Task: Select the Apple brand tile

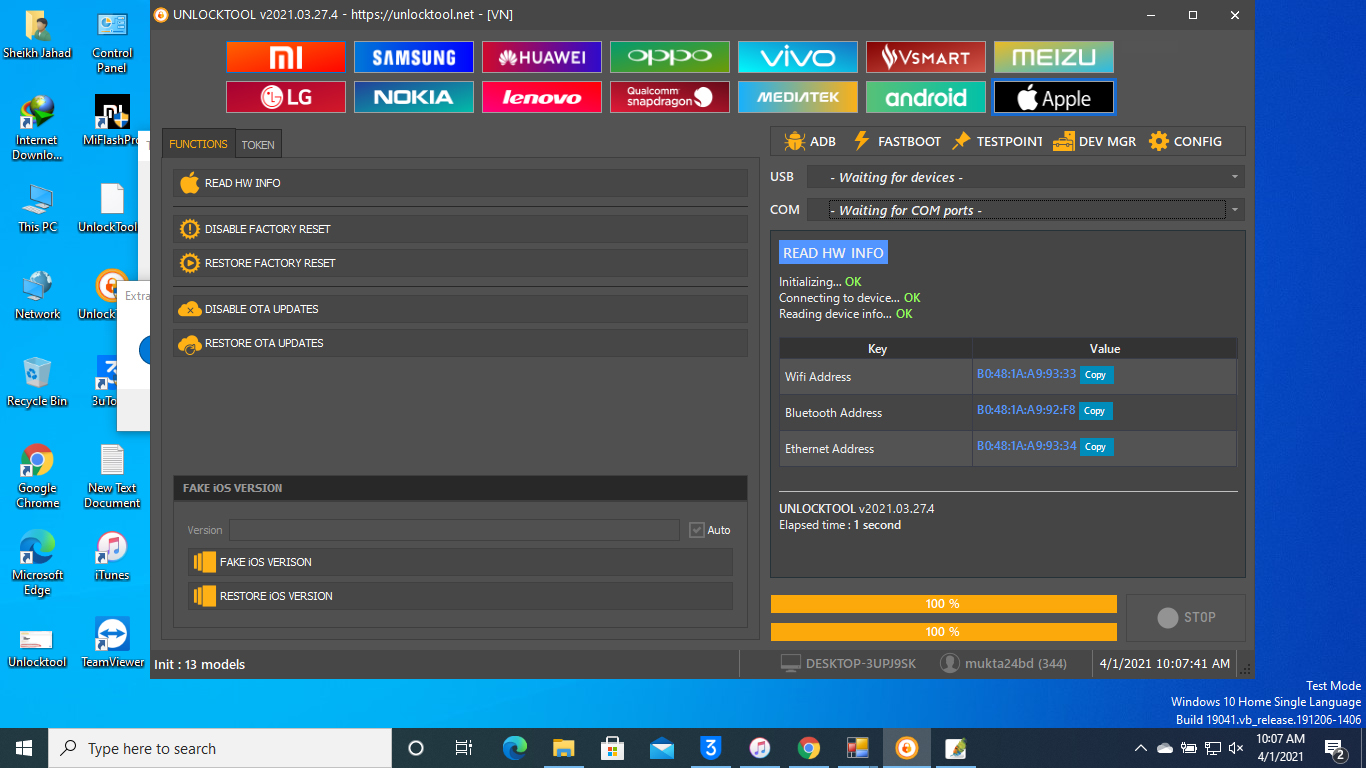Action: [x=1054, y=97]
